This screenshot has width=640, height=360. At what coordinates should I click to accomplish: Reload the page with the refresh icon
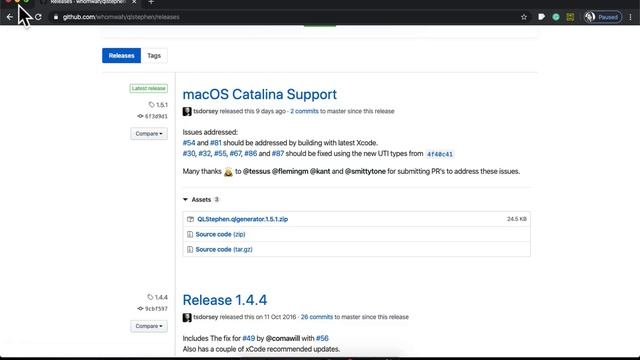coord(38,17)
